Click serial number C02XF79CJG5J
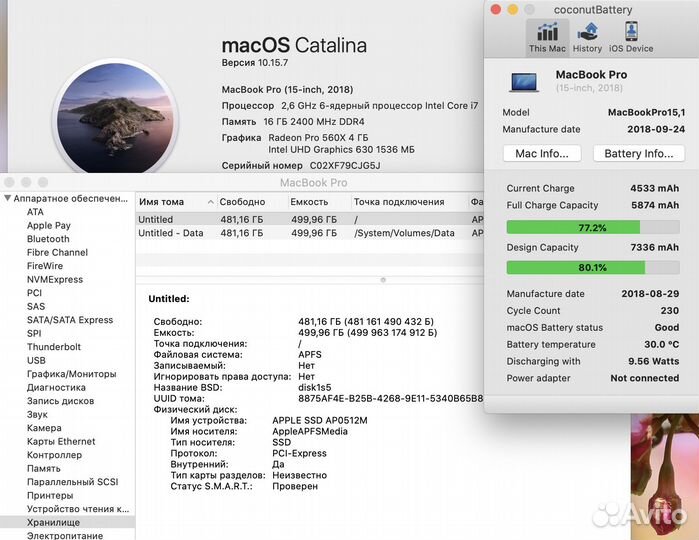Viewport: 699px width, 540px height. (x=345, y=165)
